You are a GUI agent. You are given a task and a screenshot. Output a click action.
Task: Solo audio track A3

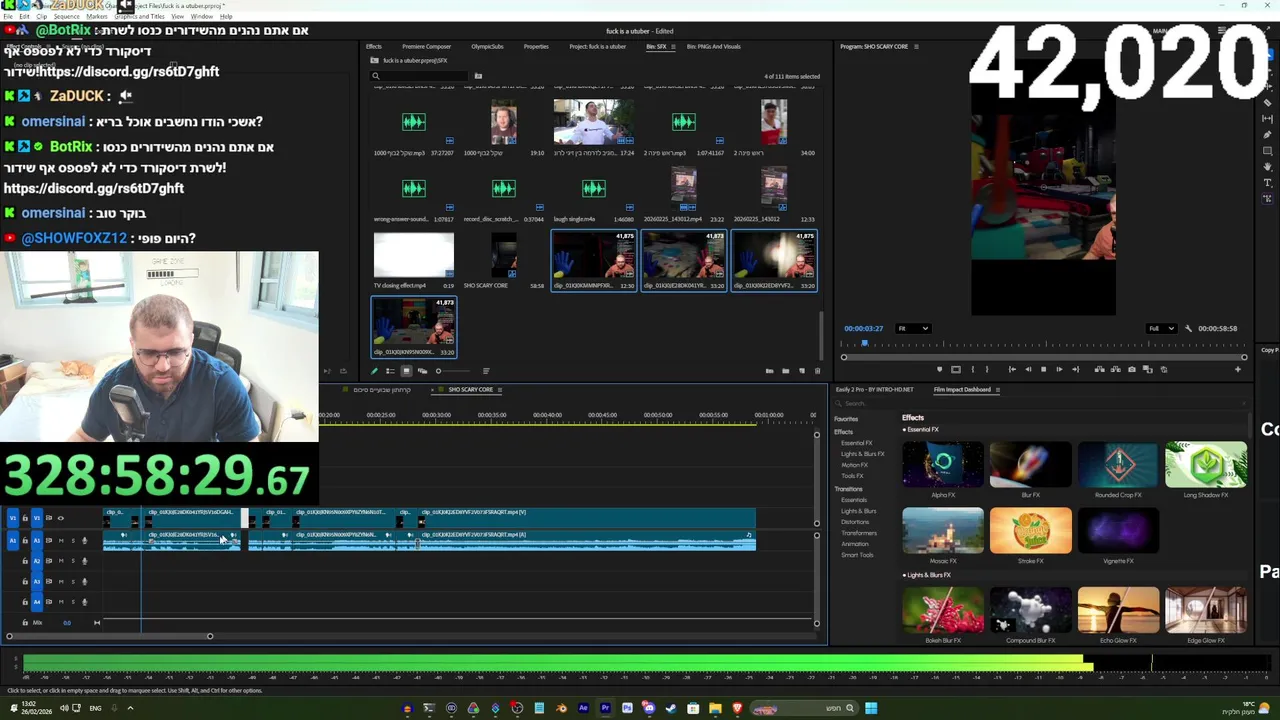pyautogui.click(x=73, y=581)
